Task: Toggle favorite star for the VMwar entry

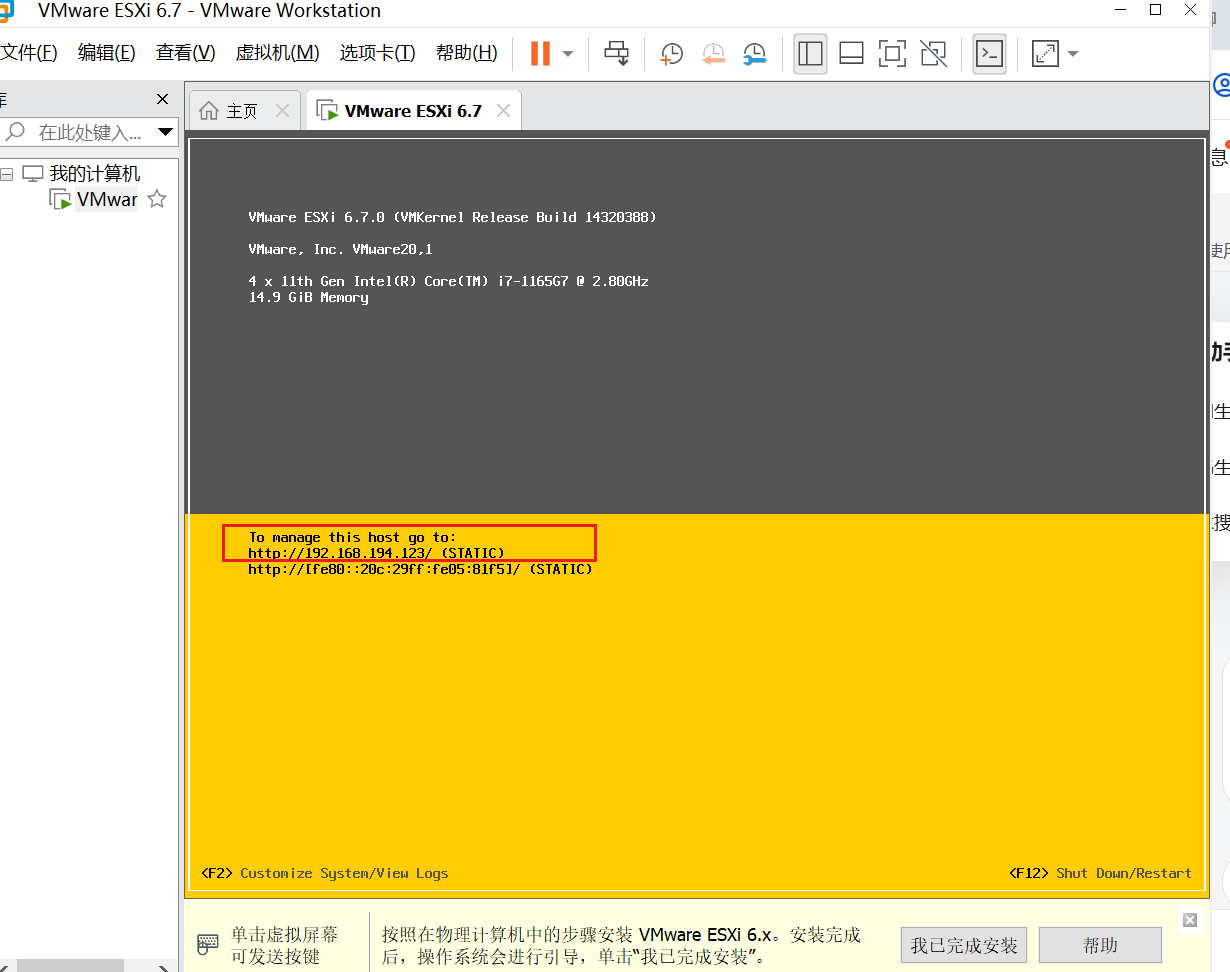Action: (x=157, y=199)
